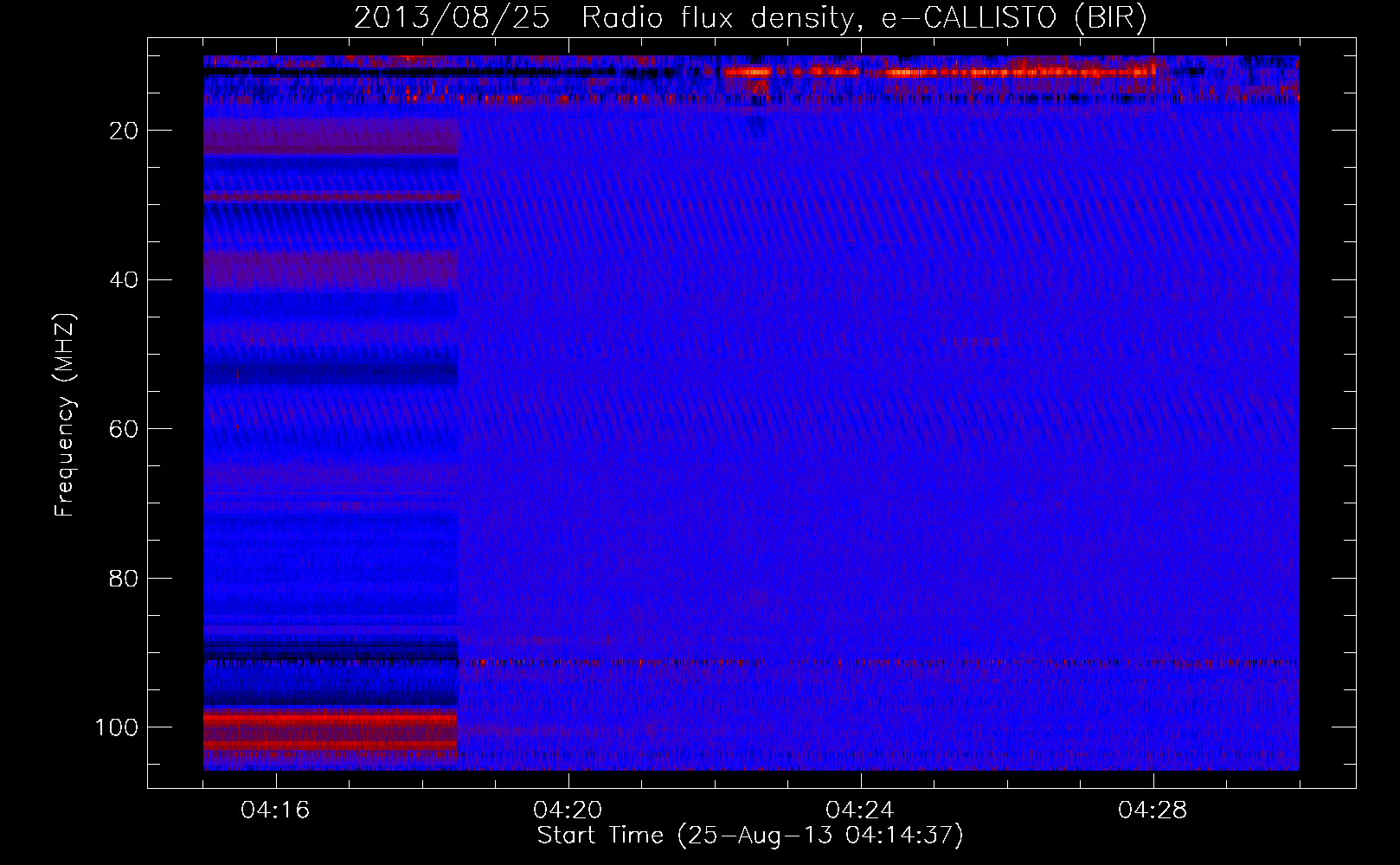
Task: Click the 04:24 time tick label
Action: pyautogui.click(x=861, y=811)
